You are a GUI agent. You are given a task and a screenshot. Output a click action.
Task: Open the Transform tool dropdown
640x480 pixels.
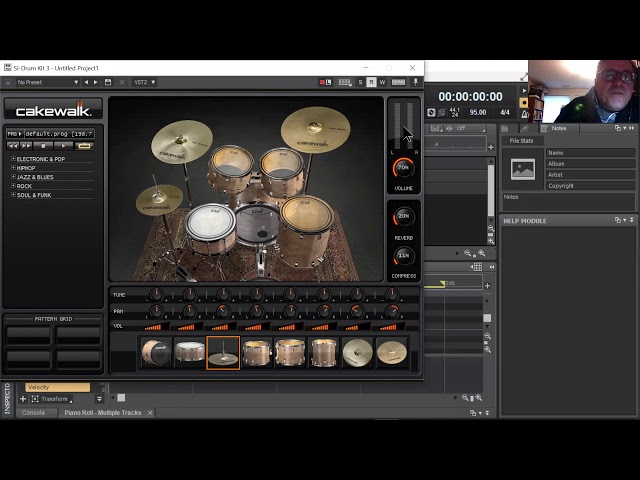52,399
